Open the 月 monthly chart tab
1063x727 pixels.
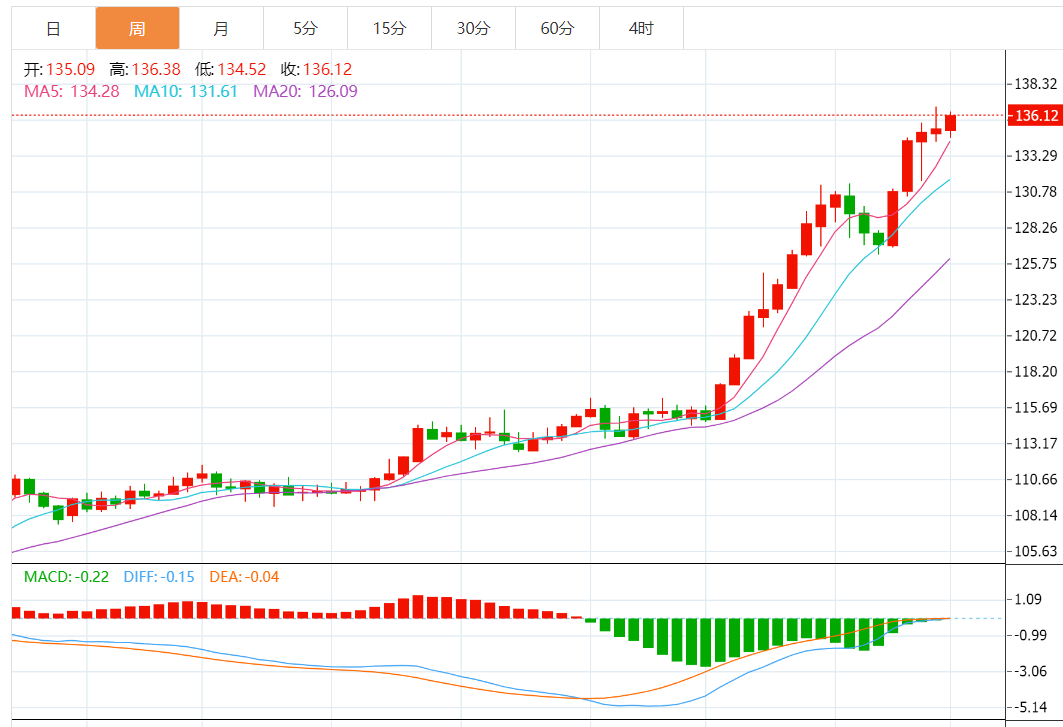pos(222,28)
